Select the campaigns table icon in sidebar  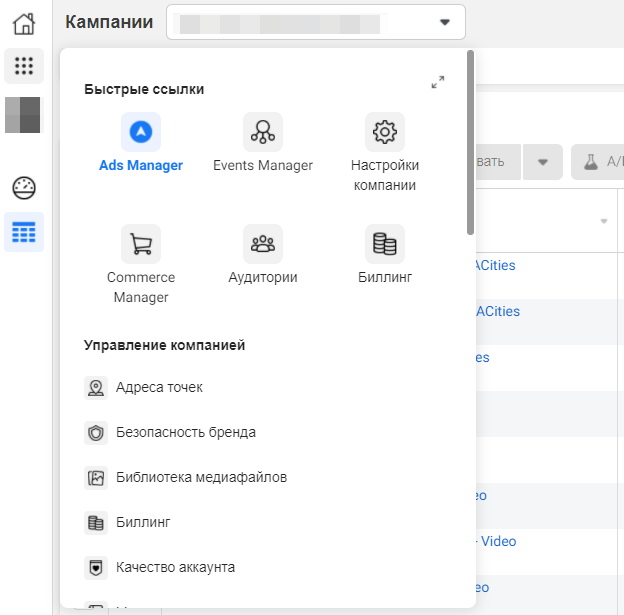tap(24, 233)
